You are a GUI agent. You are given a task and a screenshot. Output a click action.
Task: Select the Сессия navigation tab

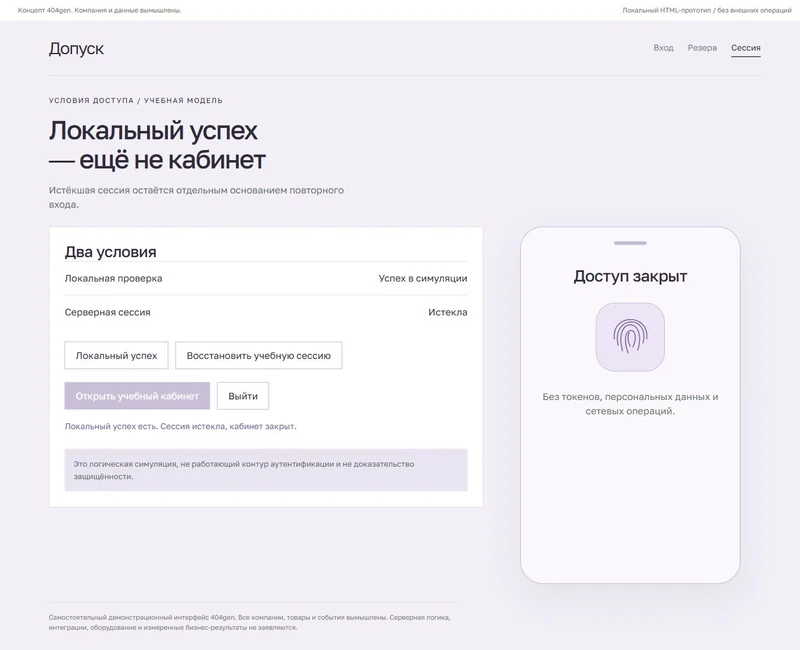[745, 48]
